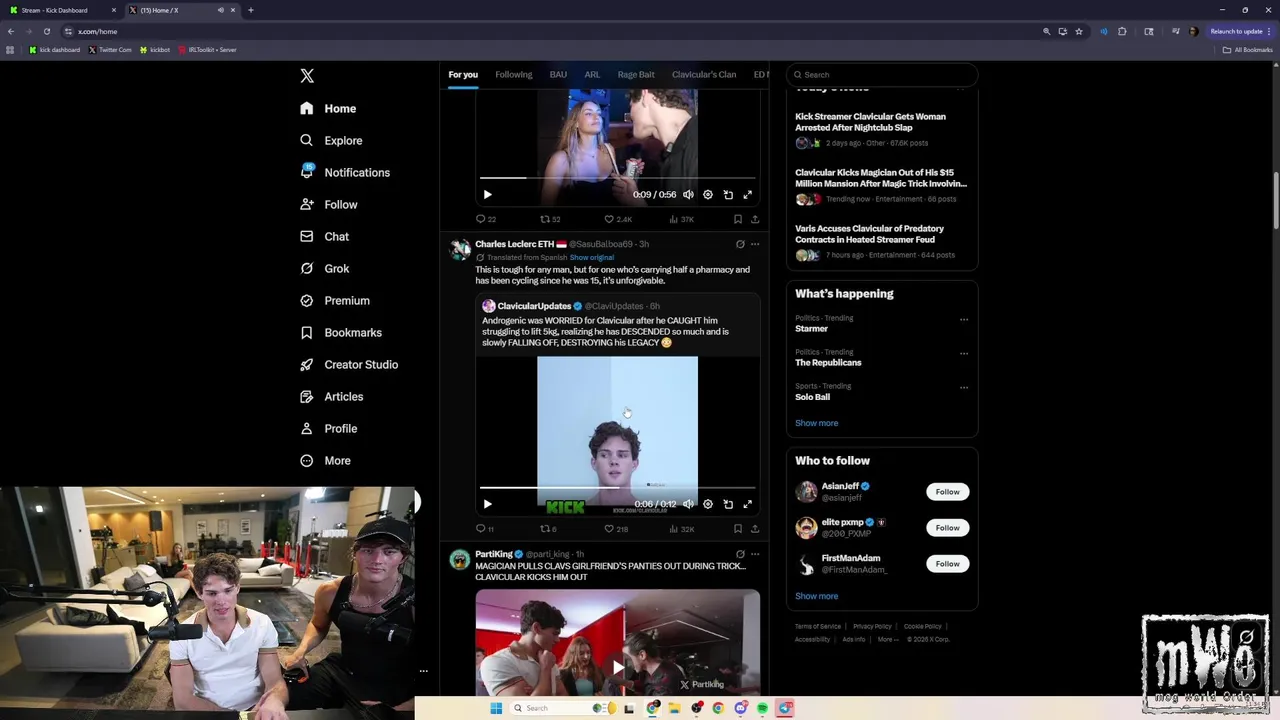Play the top video paused at 0:09
Viewport: 1280px width, 720px height.
pyautogui.click(x=487, y=195)
